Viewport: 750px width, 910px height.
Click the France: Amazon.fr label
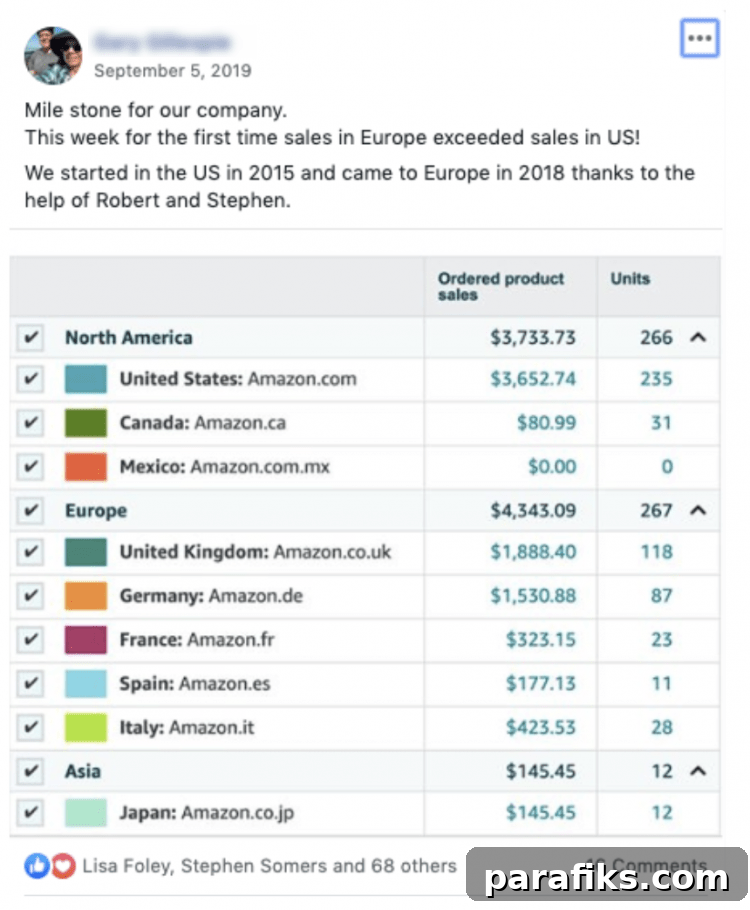click(197, 640)
